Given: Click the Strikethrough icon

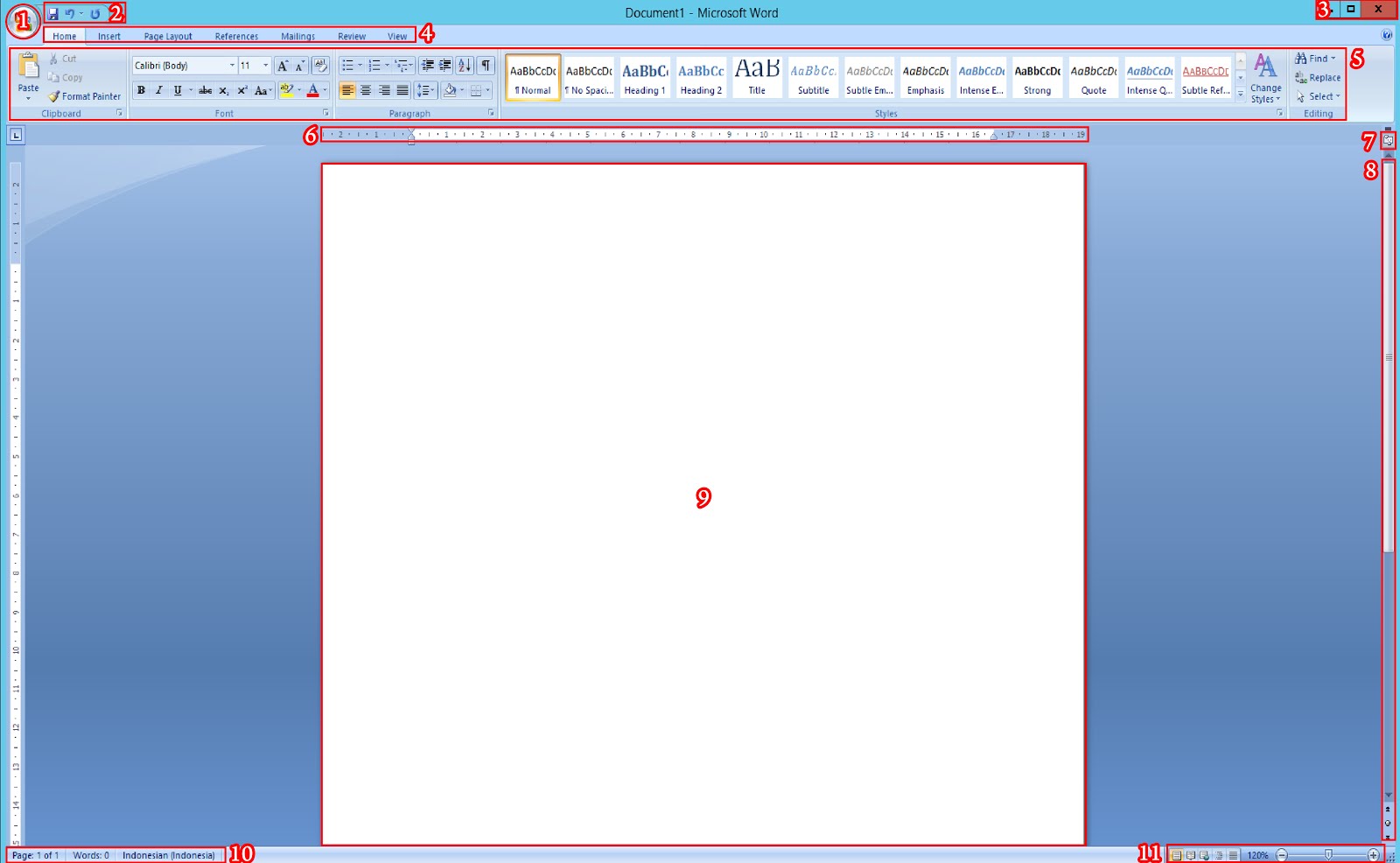Looking at the screenshot, I should coord(206,90).
